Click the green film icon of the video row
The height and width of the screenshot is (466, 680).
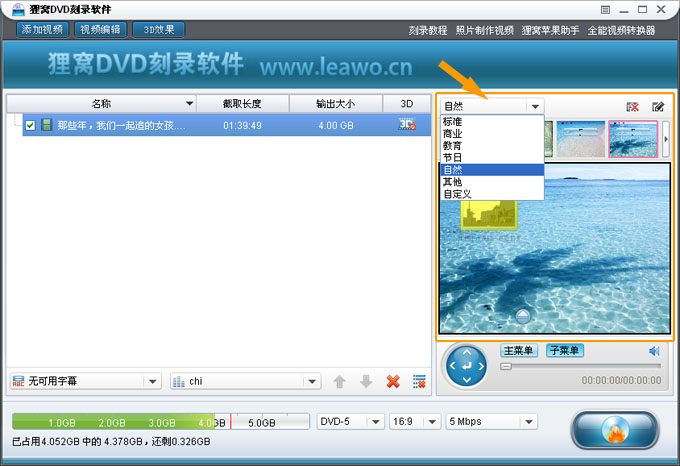pyautogui.click(x=46, y=125)
